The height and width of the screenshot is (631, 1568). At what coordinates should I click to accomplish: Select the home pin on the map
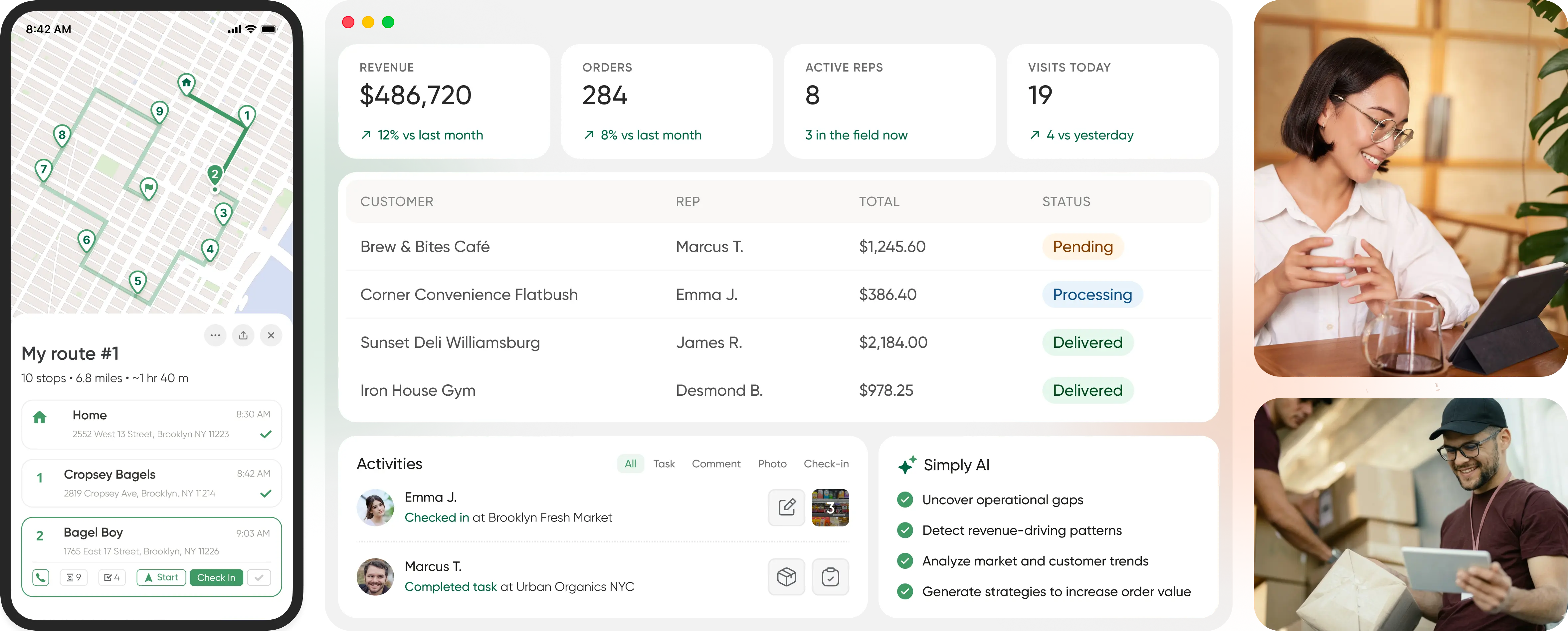[186, 83]
